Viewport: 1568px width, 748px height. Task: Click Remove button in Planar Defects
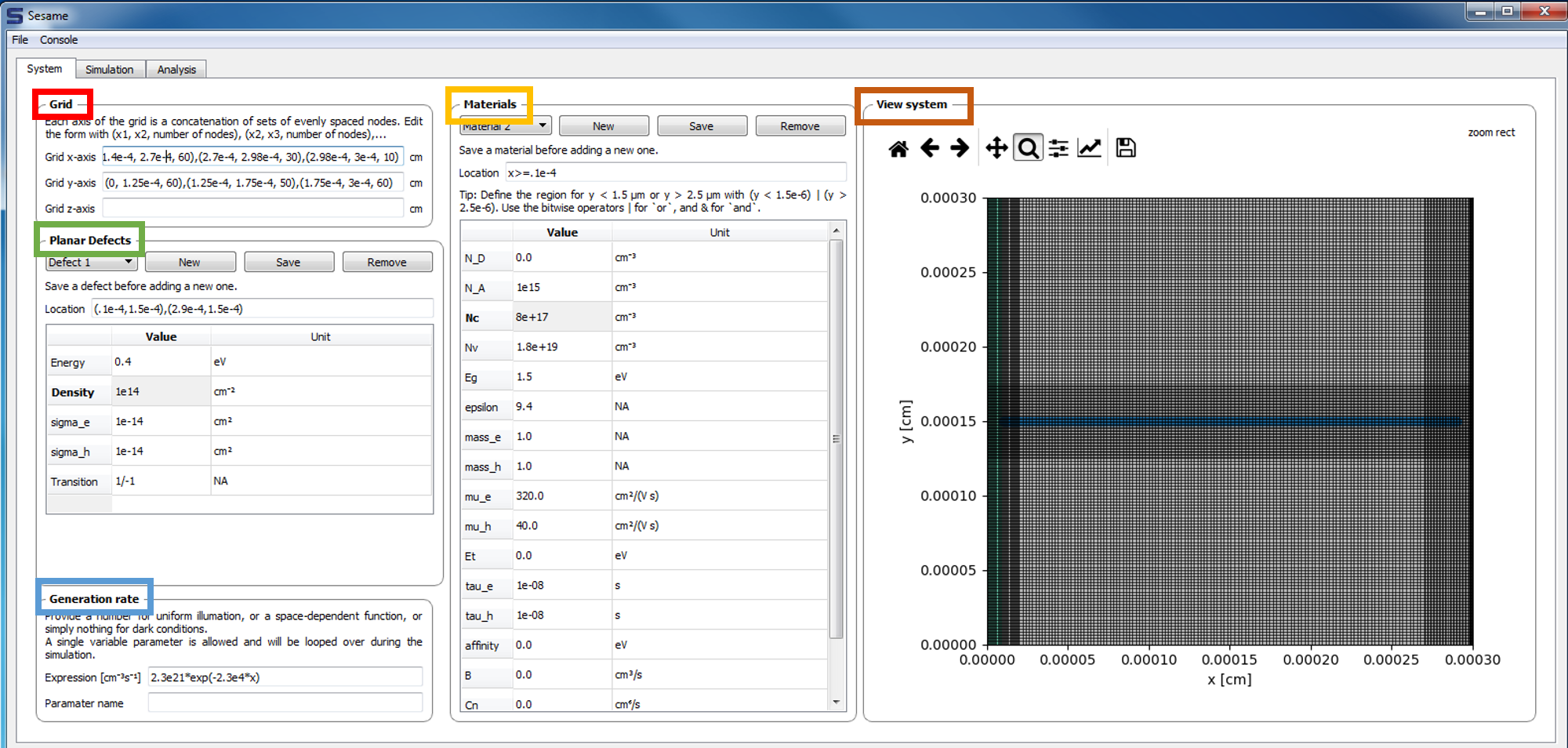pos(387,263)
